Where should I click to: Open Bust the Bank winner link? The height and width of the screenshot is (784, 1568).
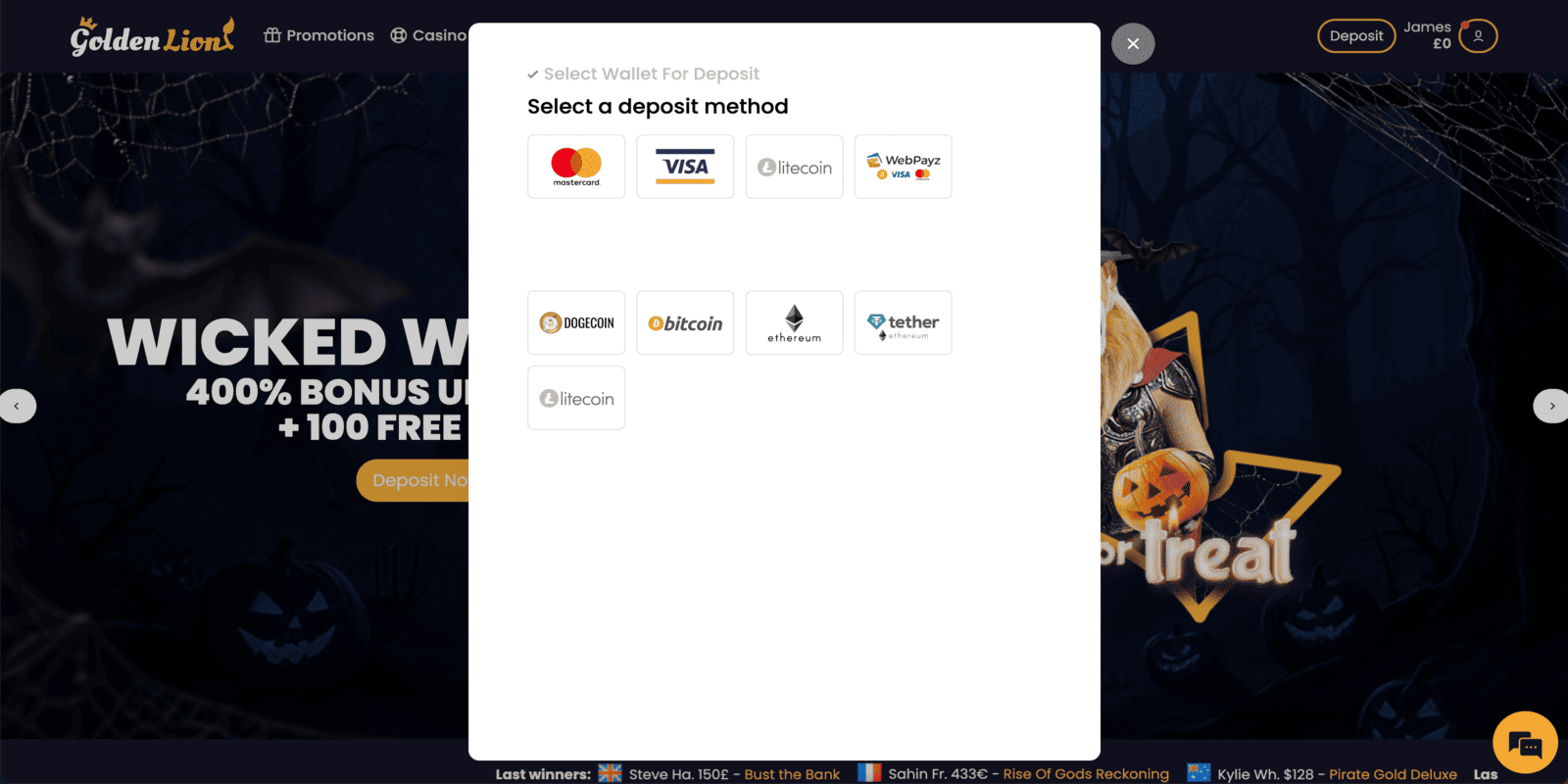tap(792, 774)
